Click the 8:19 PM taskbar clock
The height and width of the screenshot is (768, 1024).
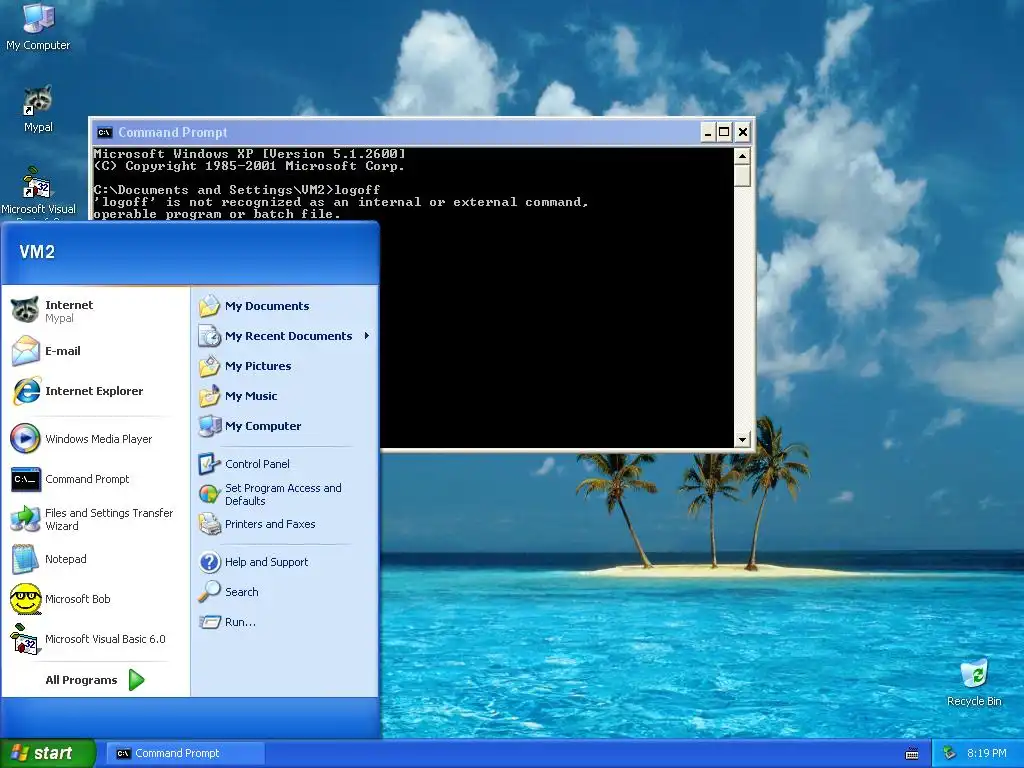click(x=986, y=753)
